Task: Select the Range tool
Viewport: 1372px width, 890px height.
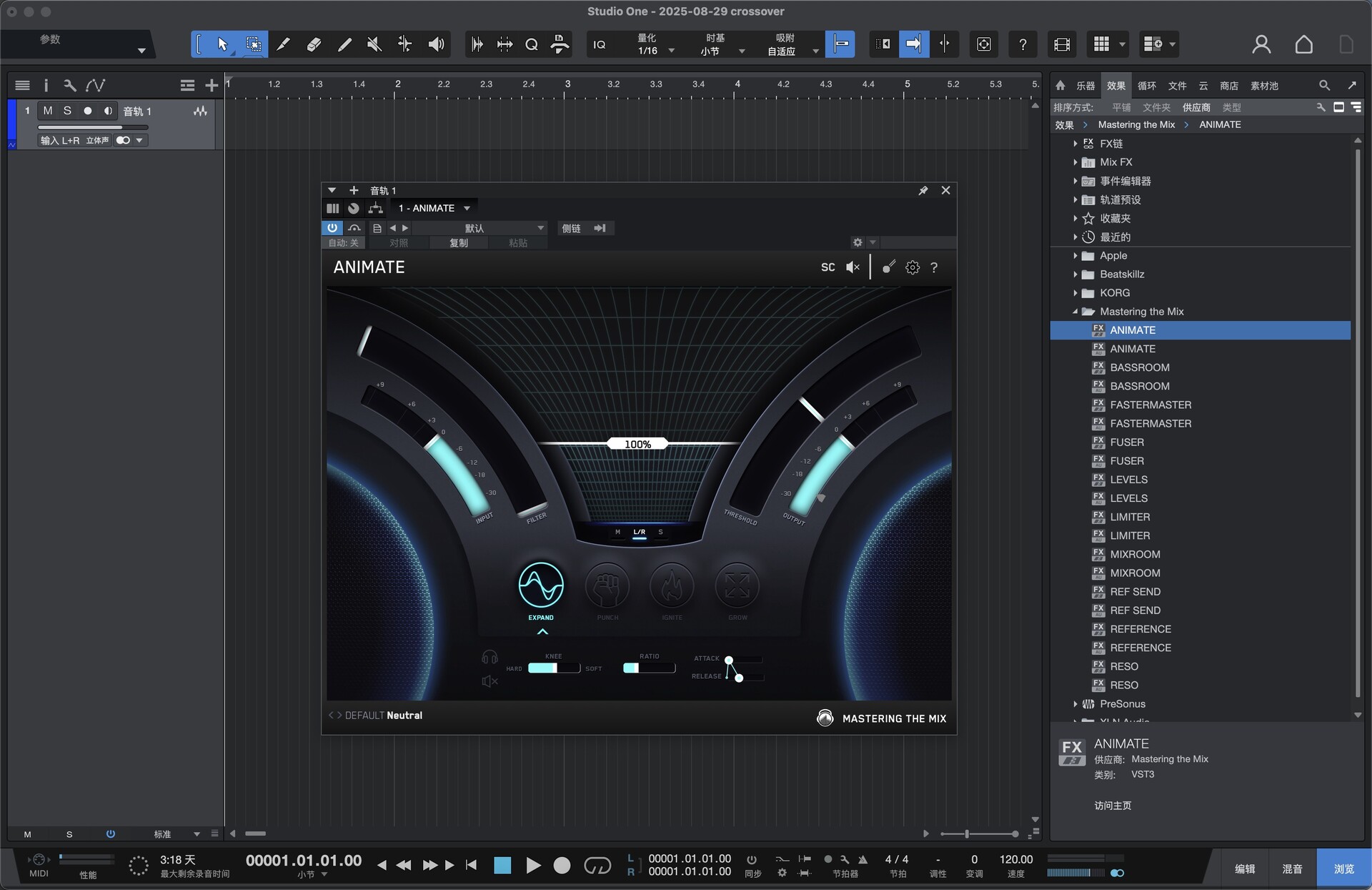Action: [x=254, y=44]
